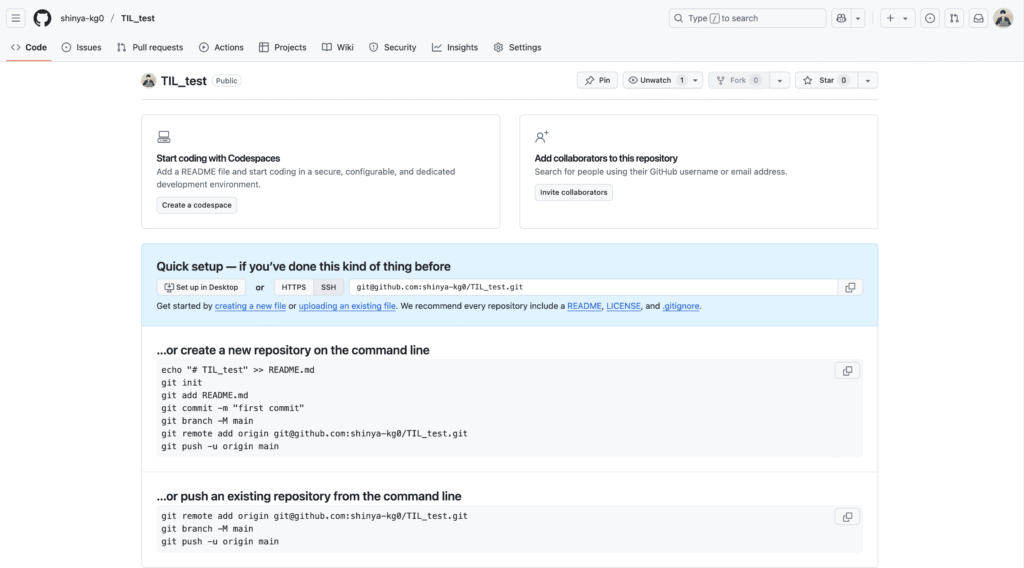Copy the create new repository commands
1024x568 pixels.
[847, 371]
